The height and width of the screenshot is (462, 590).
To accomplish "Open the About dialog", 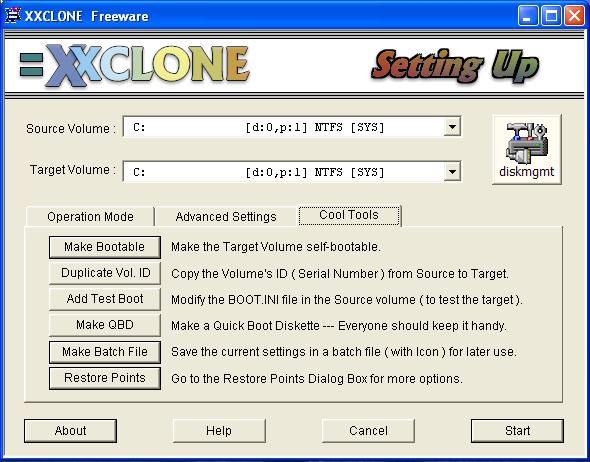I will click(x=70, y=431).
